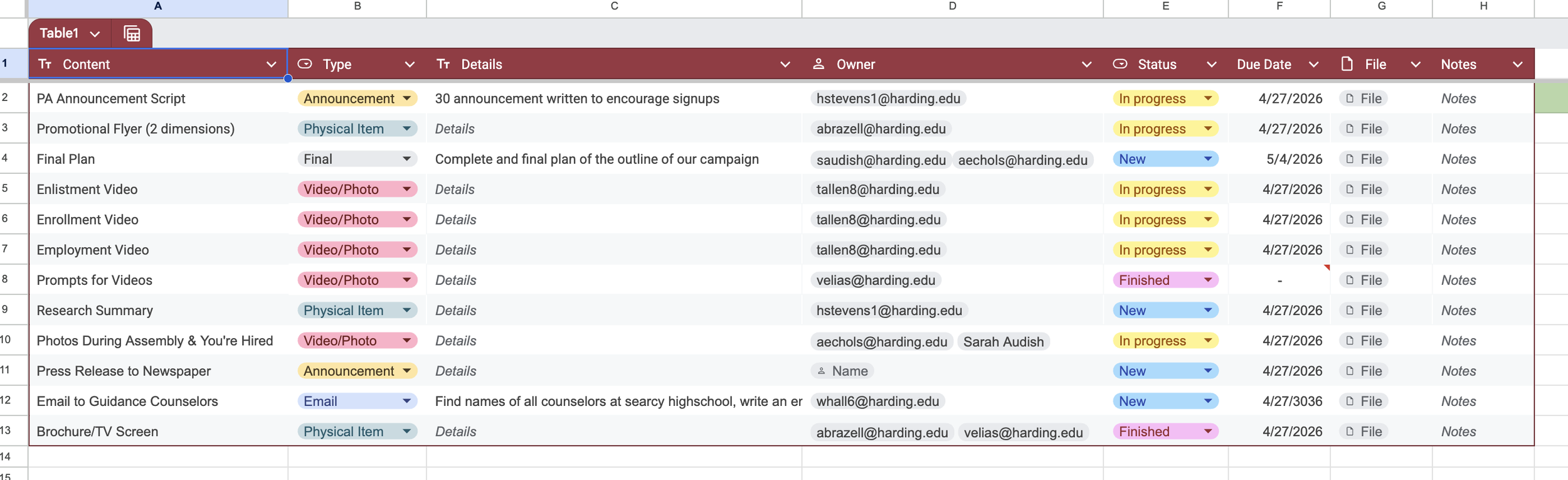Screen dimensions: 1568x480
Task: Open the File column header menu arrow
Action: pyautogui.click(x=1416, y=65)
